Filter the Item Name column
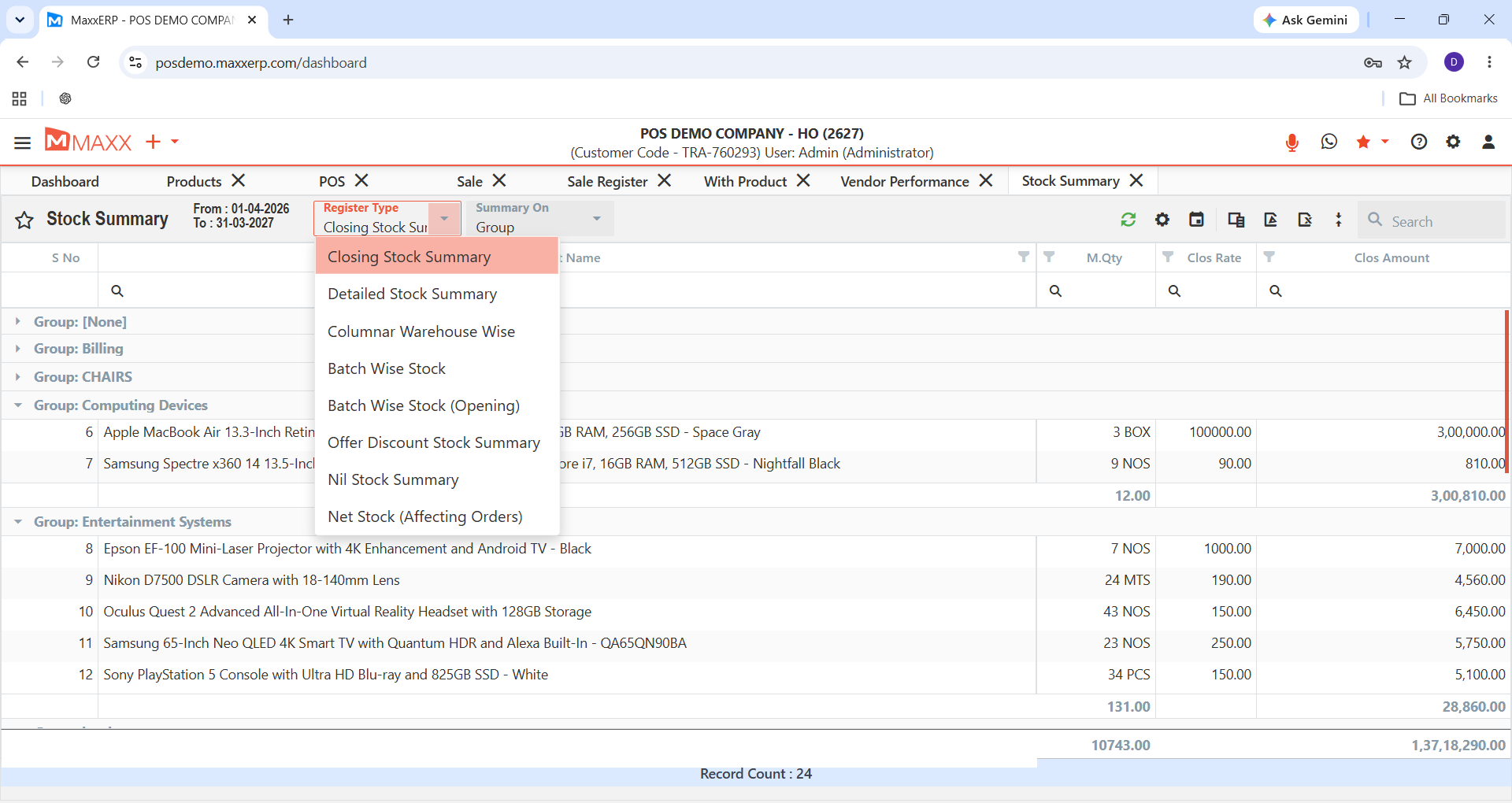The height and width of the screenshot is (803, 1512). [1024, 257]
